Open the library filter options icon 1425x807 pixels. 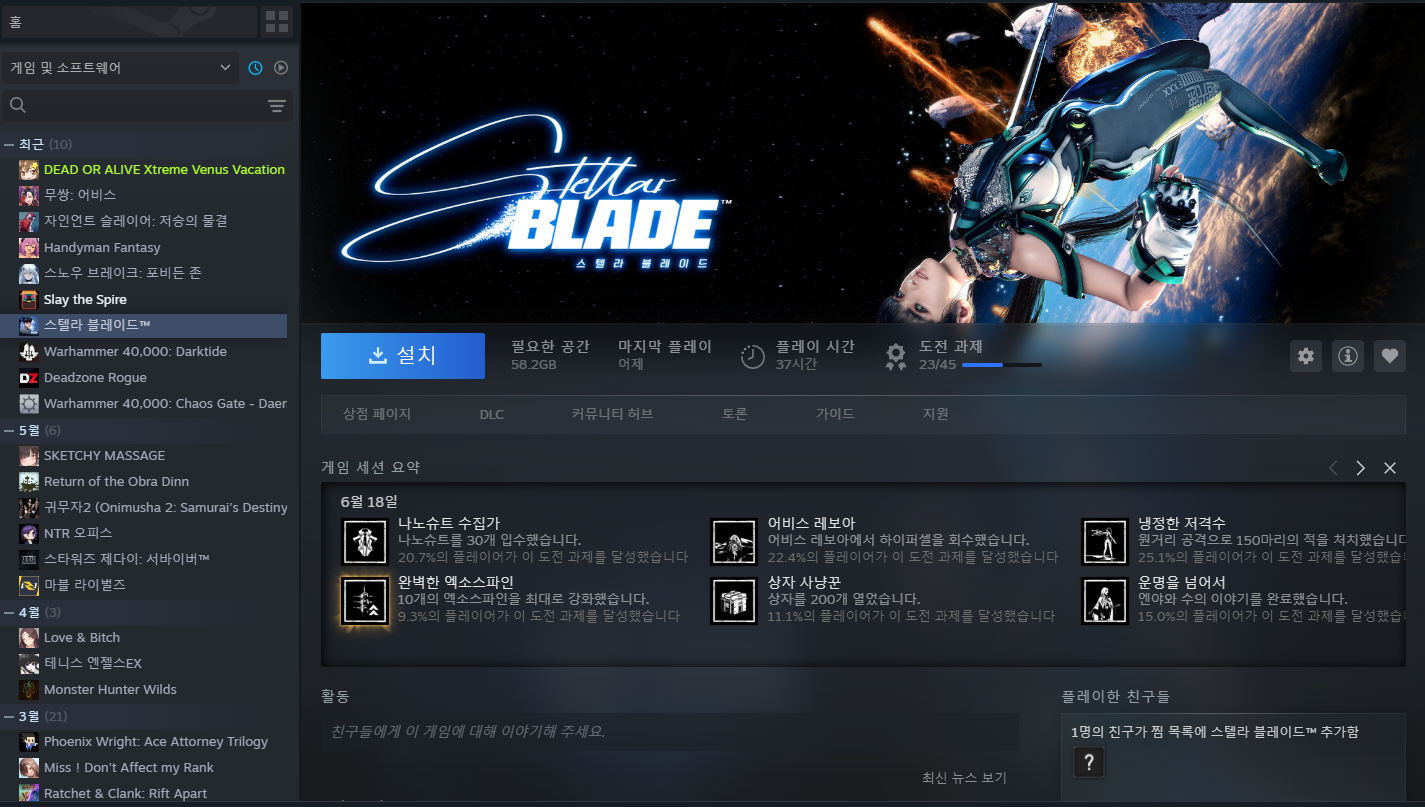(277, 106)
